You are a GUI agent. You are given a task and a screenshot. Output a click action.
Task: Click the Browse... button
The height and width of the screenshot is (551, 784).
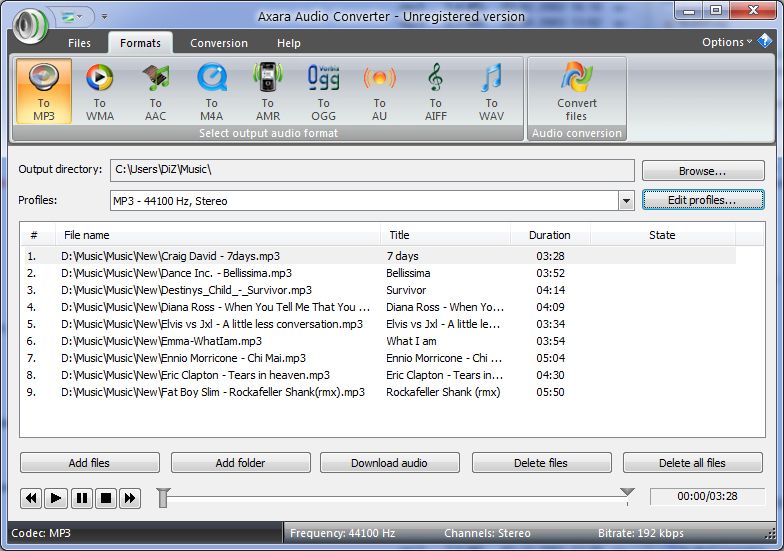pyautogui.click(x=703, y=171)
